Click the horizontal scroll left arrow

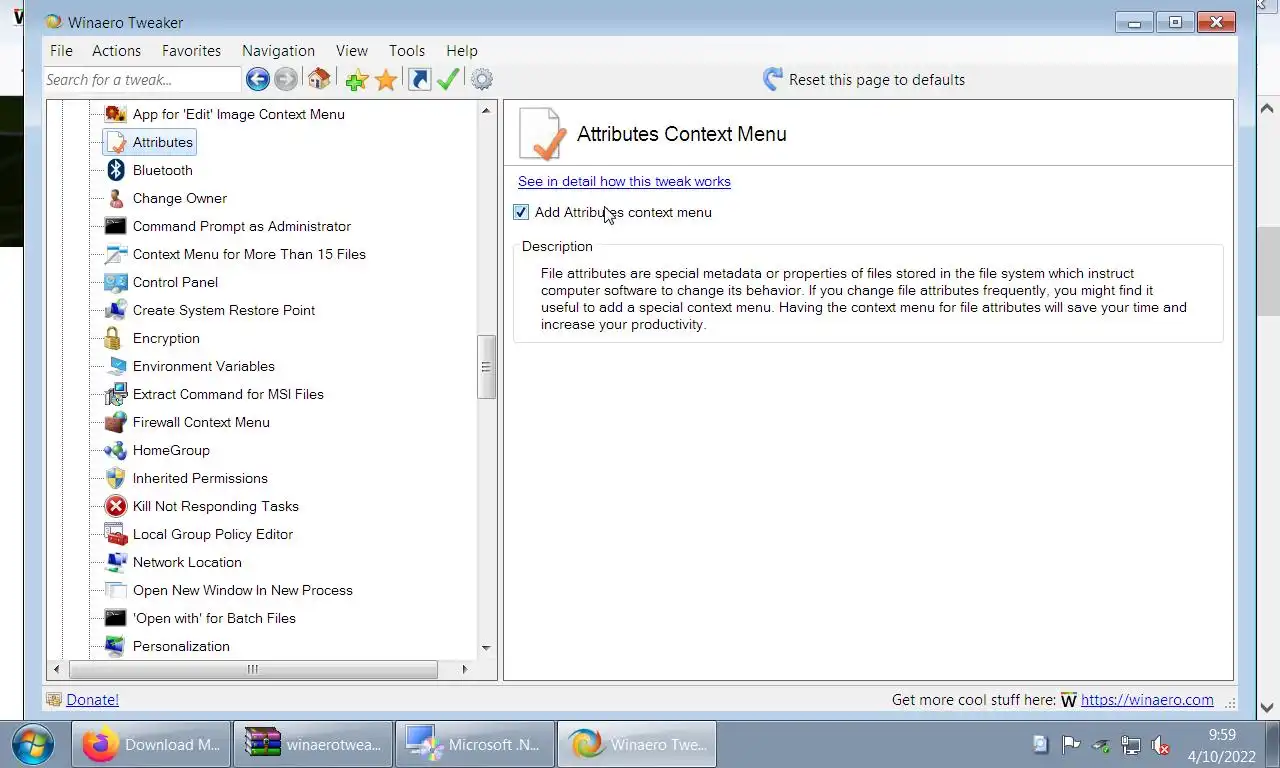(x=56, y=669)
